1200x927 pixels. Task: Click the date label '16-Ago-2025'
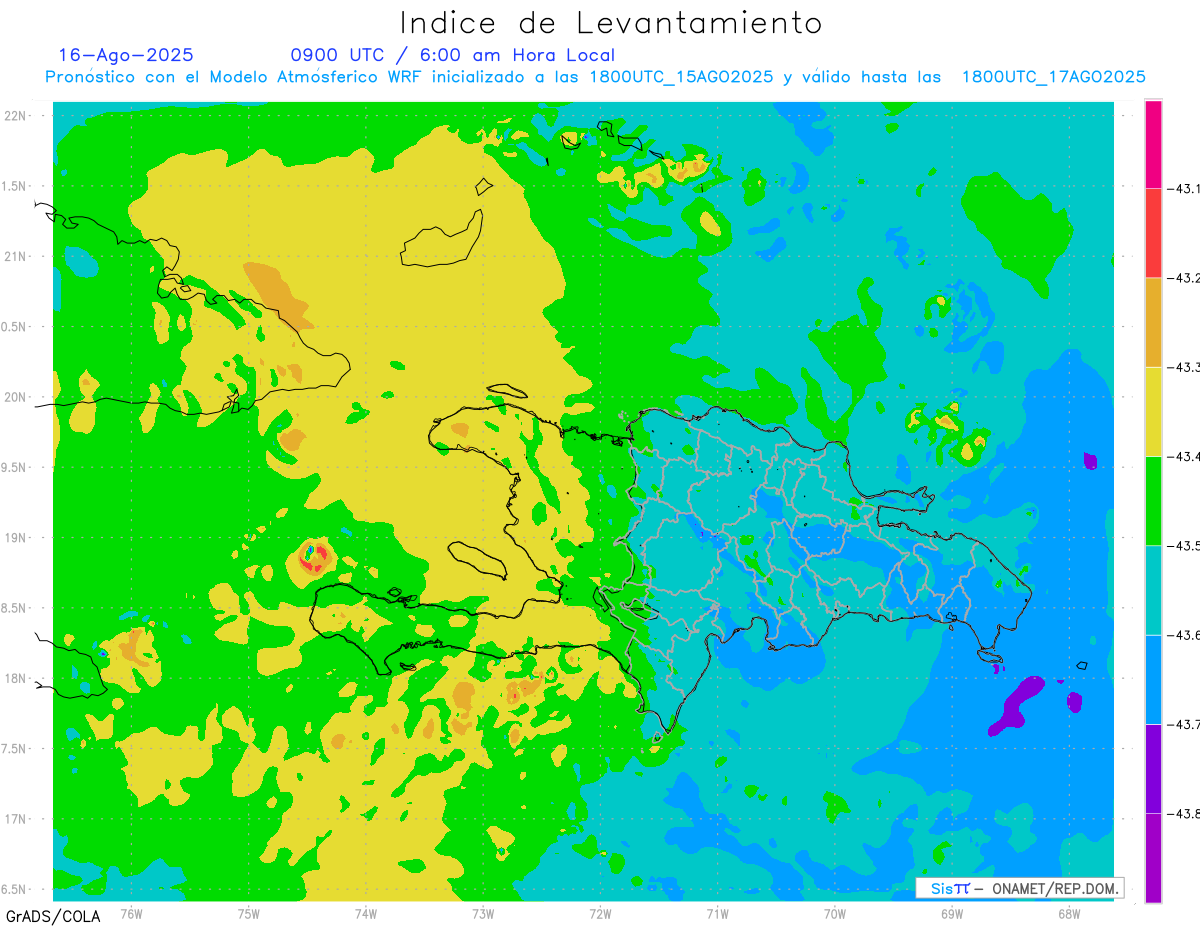pyautogui.click(x=126, y=55)
